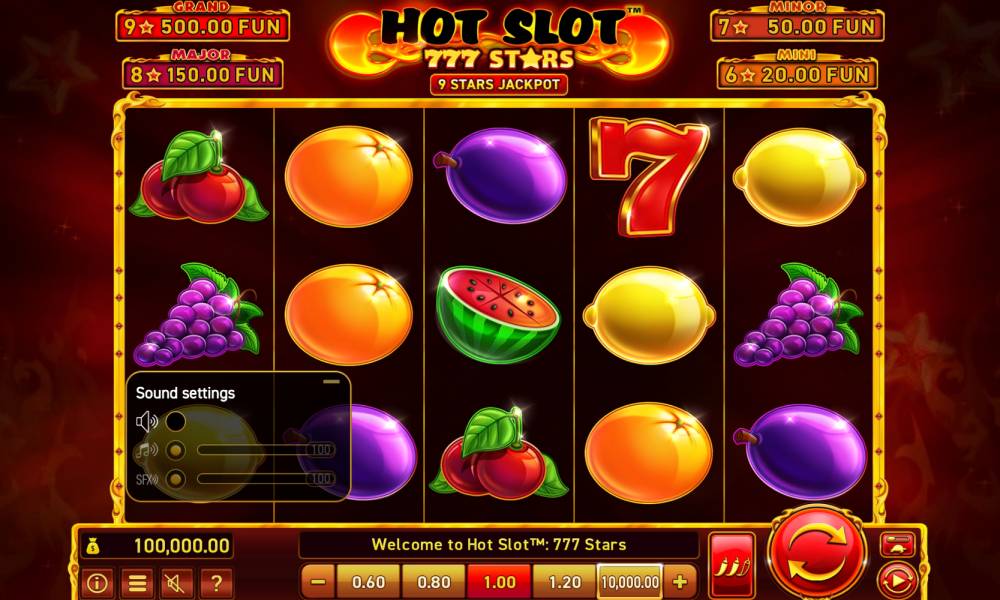
Task: Unmute sound with the crossed speaker icon
Action: click(x=177, y=582)
